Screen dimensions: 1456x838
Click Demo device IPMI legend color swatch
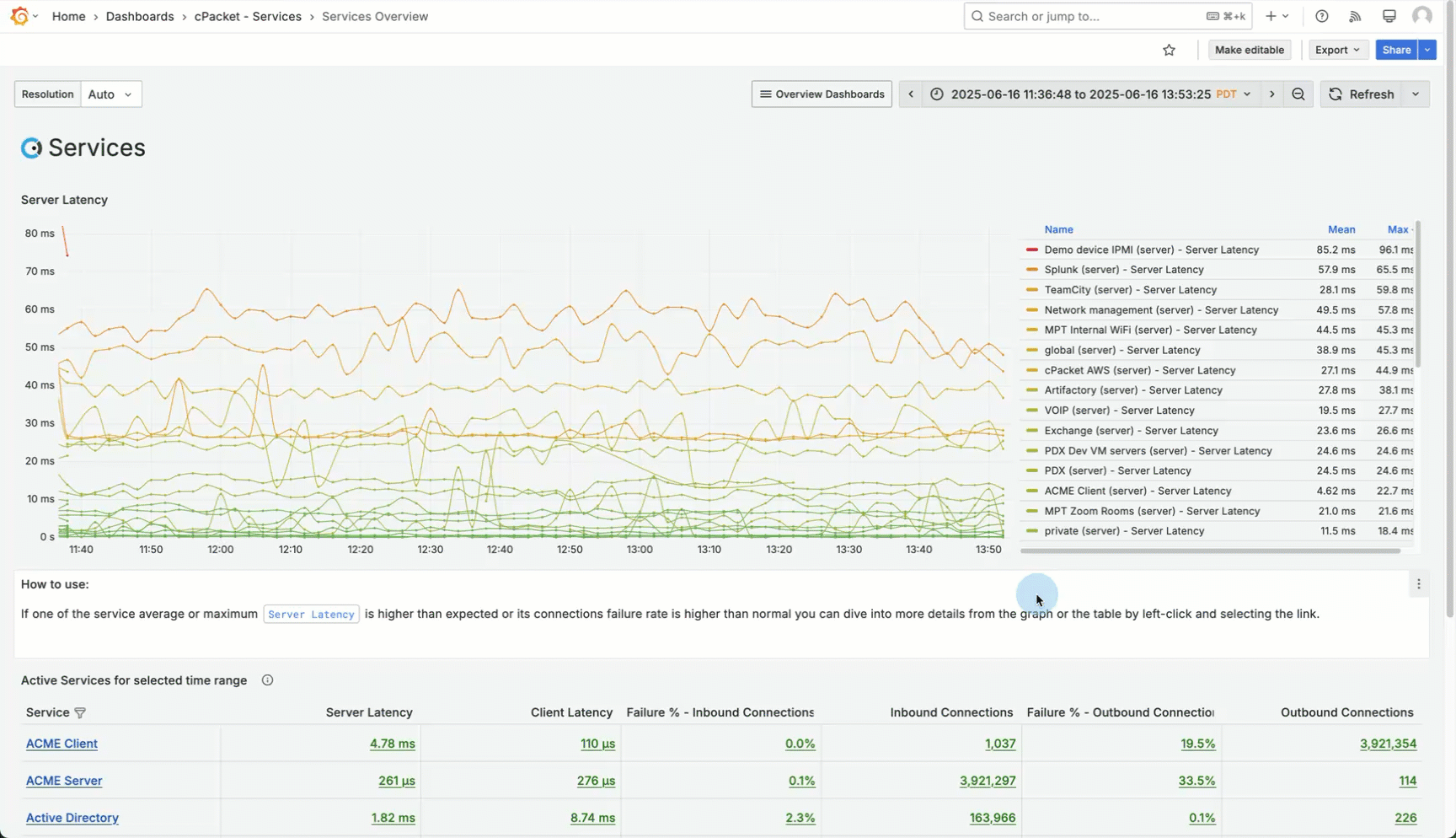[1031, 250]
